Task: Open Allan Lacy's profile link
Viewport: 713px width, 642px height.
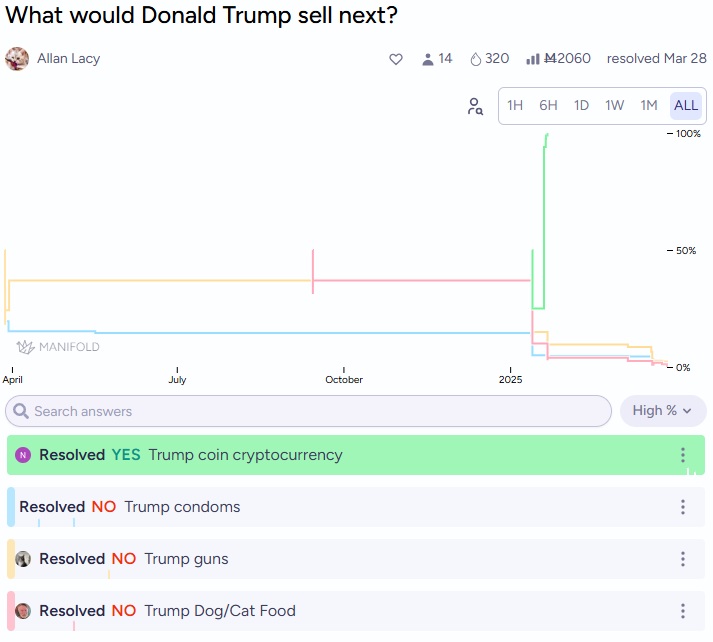Action: coord(68,59)
